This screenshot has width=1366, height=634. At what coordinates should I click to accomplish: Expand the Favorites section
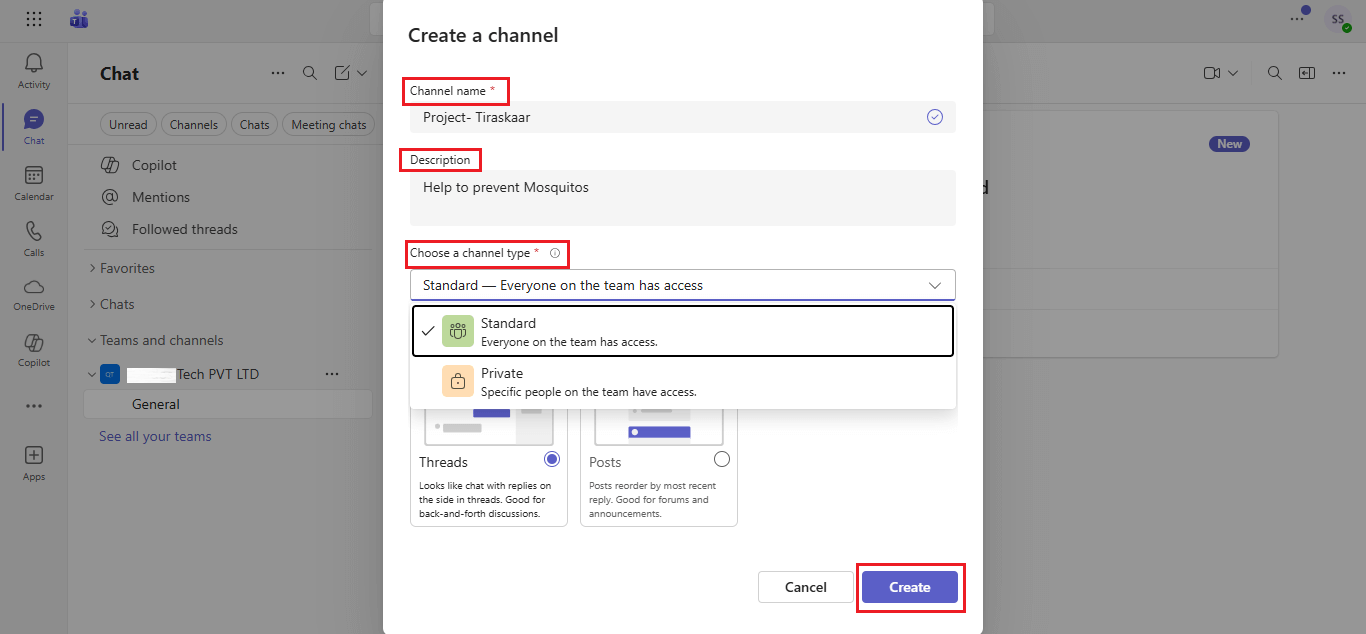tap(127, 268)
